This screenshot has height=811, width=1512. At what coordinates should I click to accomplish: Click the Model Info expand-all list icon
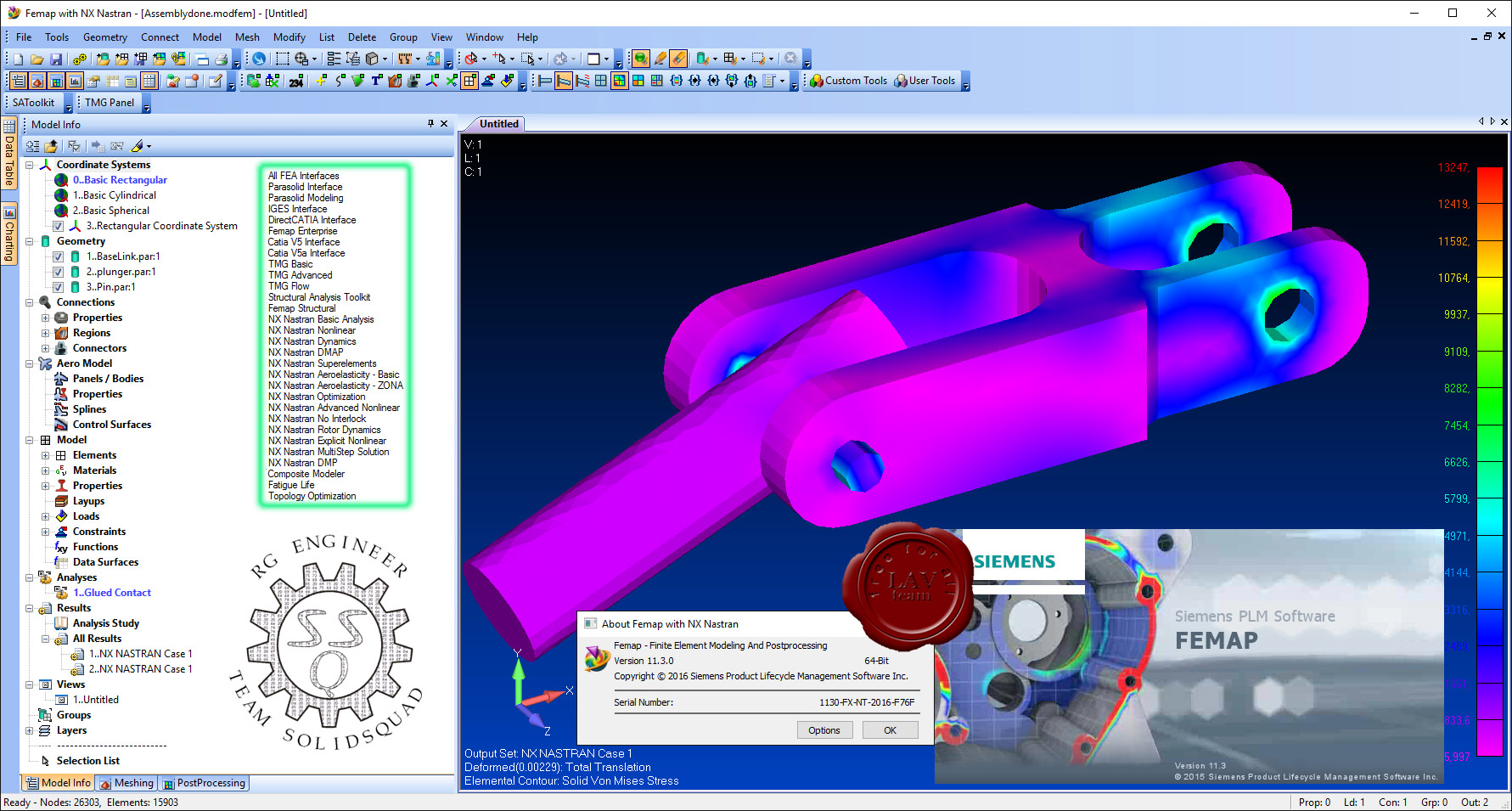pos(32,146)
